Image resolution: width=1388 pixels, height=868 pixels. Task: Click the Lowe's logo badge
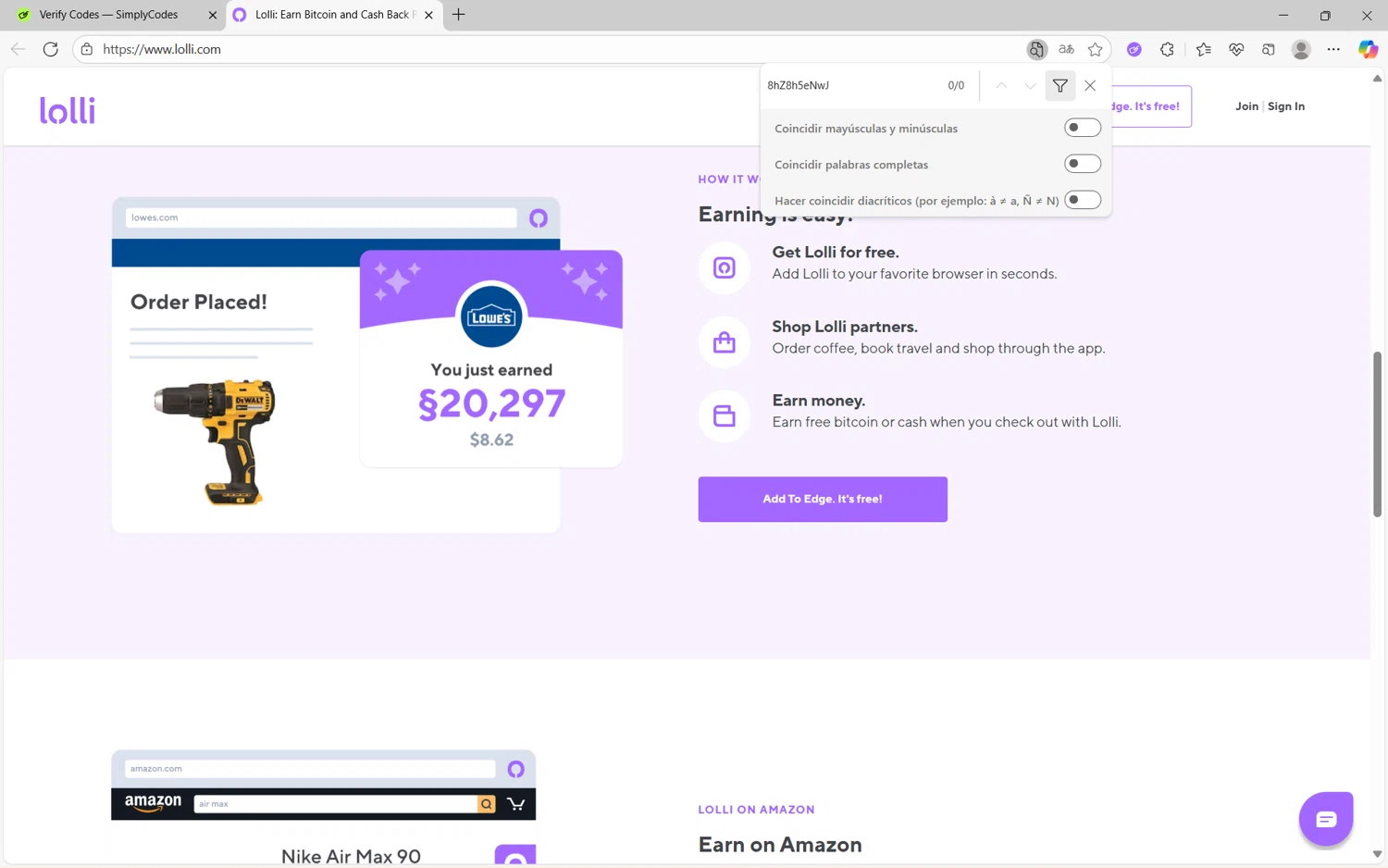pos(491,316)
